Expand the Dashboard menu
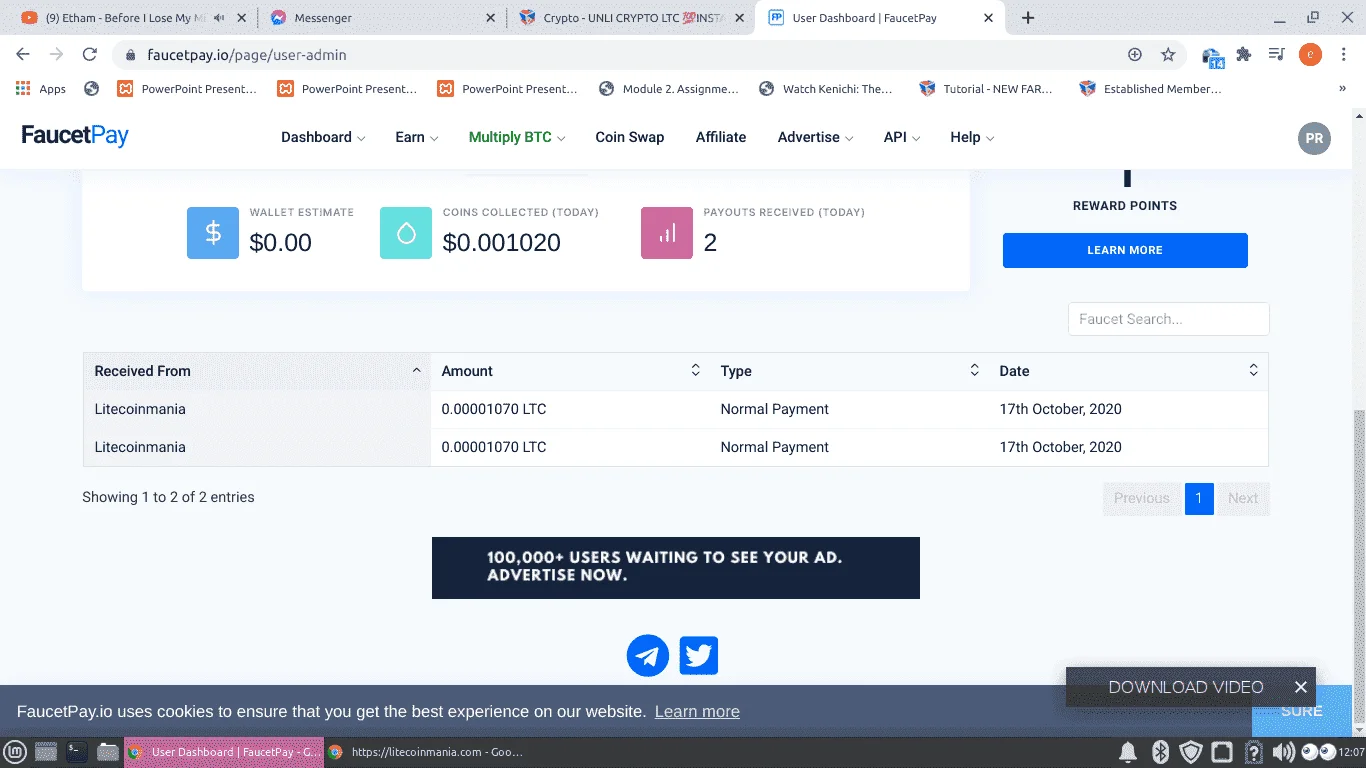 point(323,137)
